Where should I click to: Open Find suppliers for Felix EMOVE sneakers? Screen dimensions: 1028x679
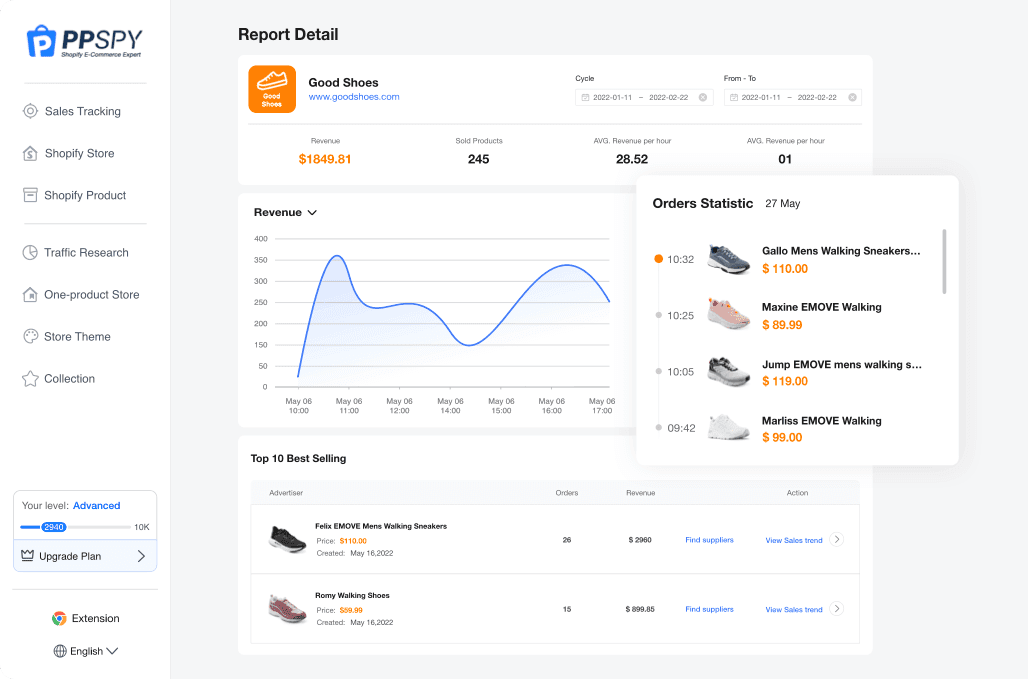709,539
